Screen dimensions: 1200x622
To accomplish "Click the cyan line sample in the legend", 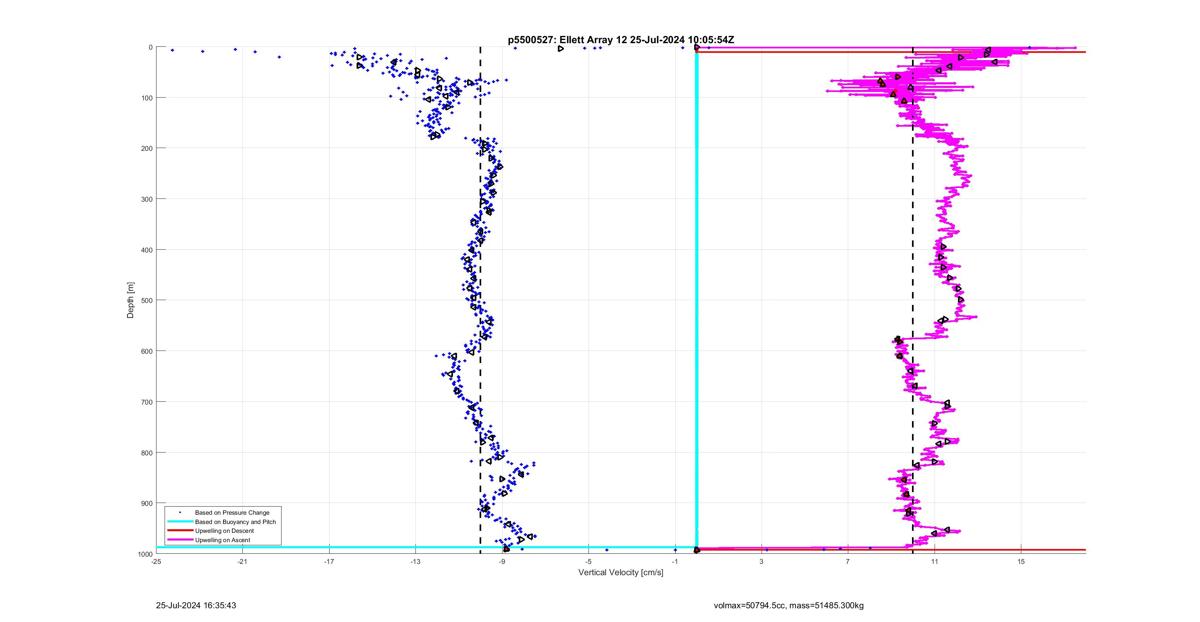I will coord(180,522).
